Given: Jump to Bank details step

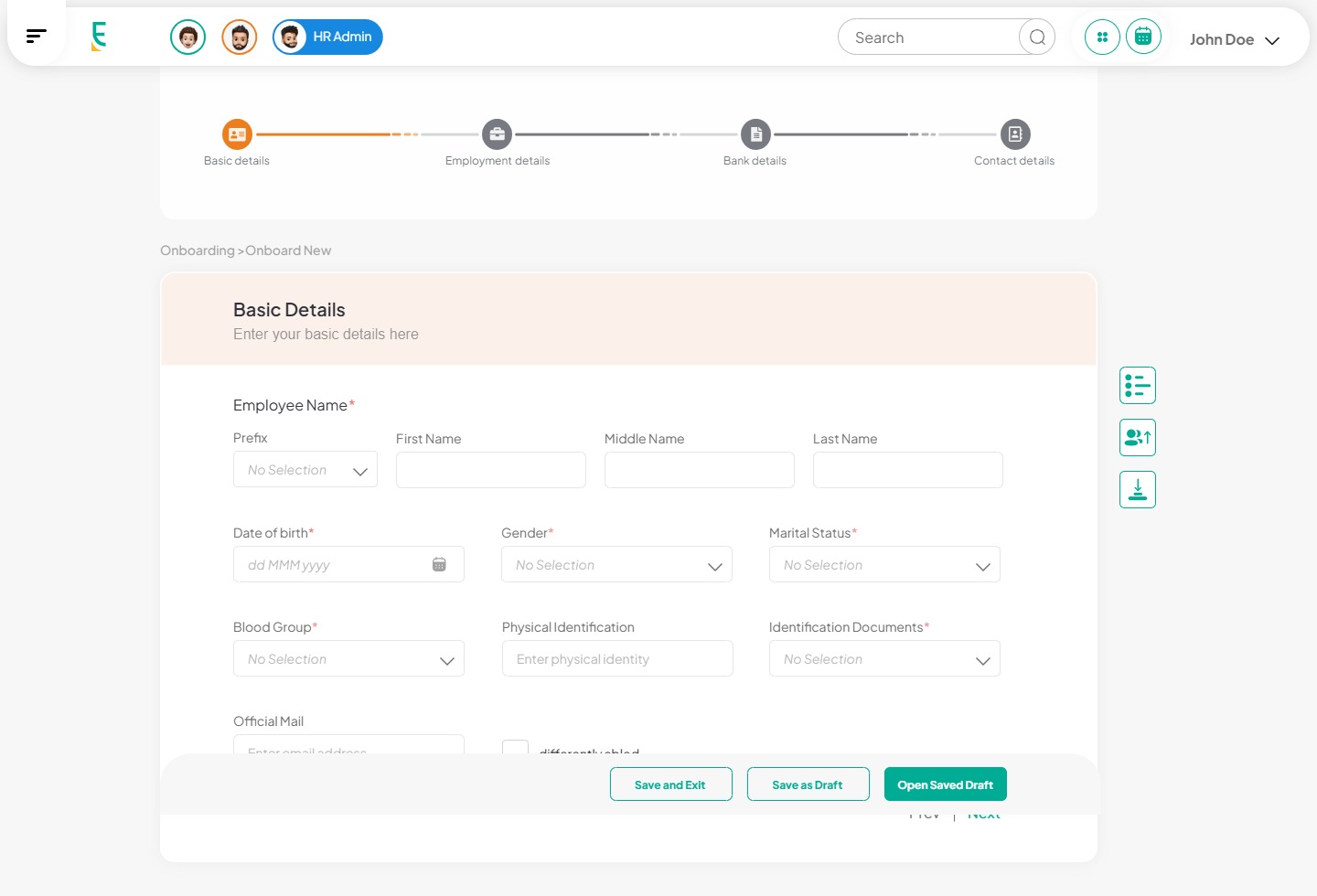Looking at the screenshot, I should [x=755, y=135].
